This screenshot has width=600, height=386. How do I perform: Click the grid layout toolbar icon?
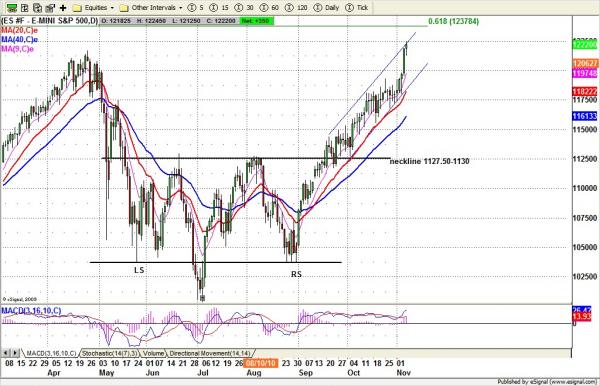pos(25,7)
